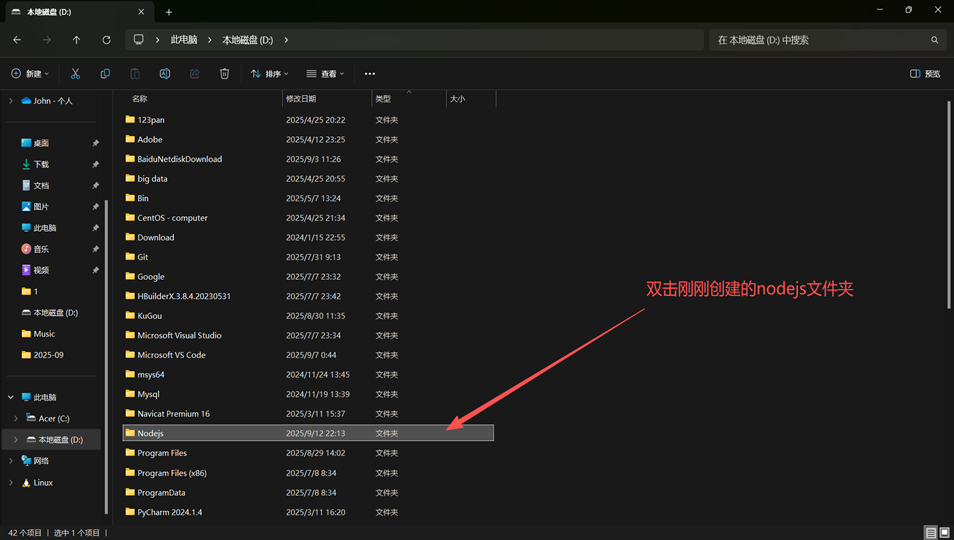Click the Paste clipboard icon
This screenshot has height=540, width=954.
pos(135,74)
